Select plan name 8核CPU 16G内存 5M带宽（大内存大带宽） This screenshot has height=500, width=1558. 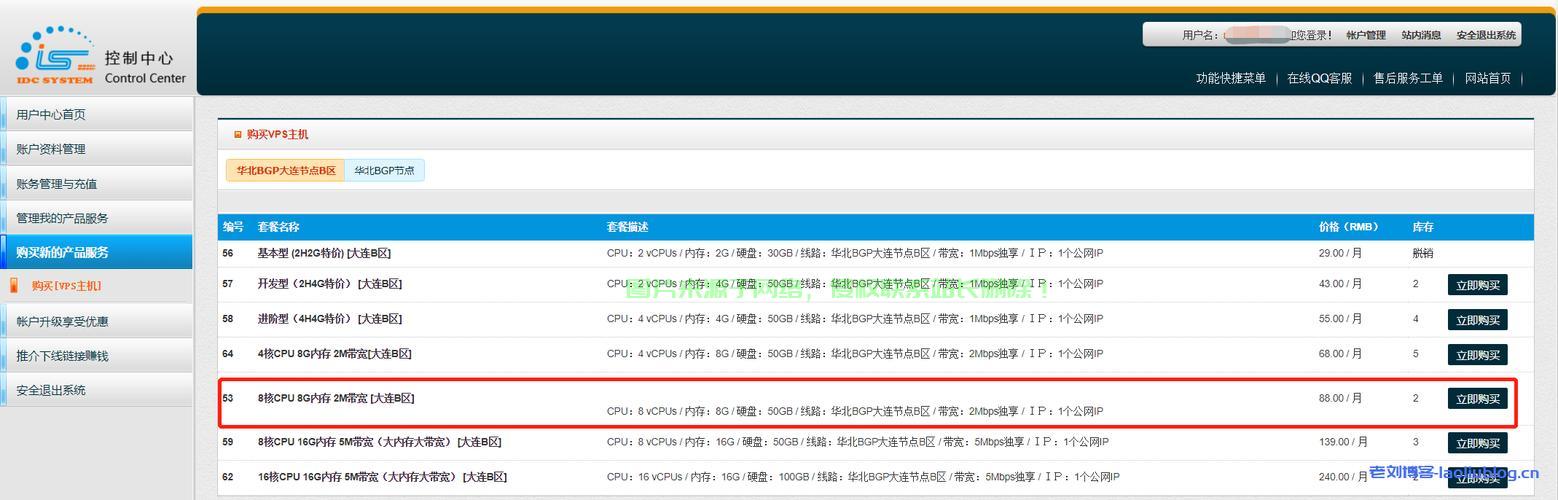pyautogui.click(x=379, y=442)
